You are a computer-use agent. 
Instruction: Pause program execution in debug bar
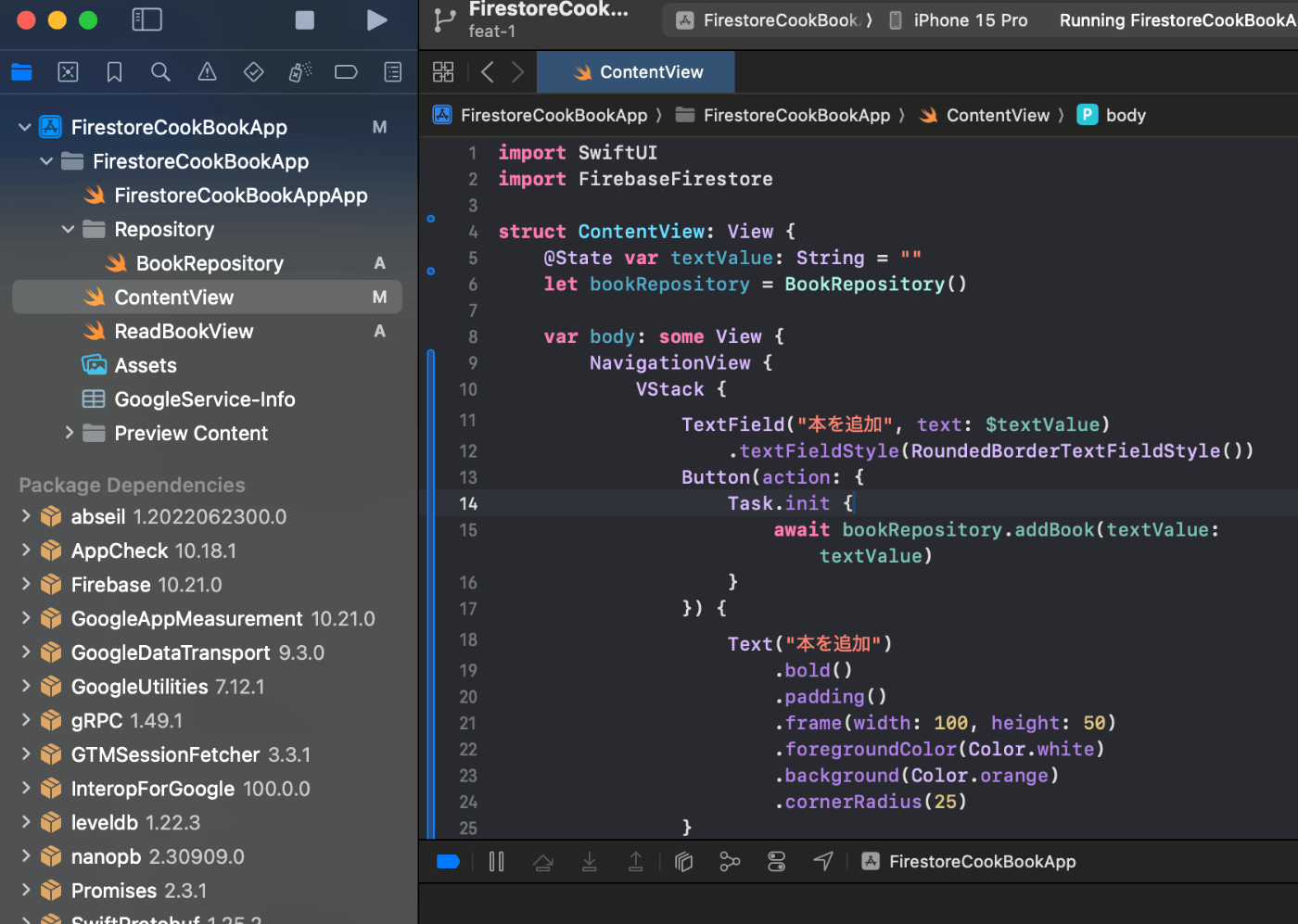pyautogui.click(x=497, y=862)
